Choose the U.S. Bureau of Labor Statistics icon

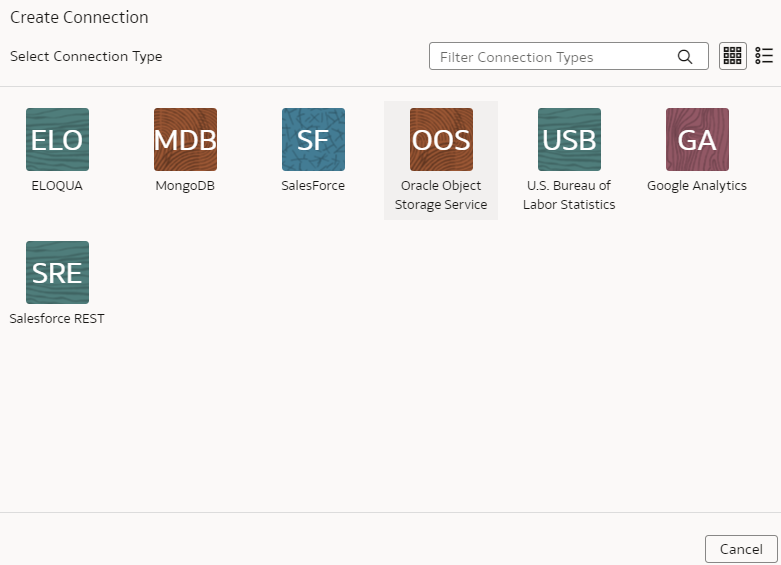point(569,140)
